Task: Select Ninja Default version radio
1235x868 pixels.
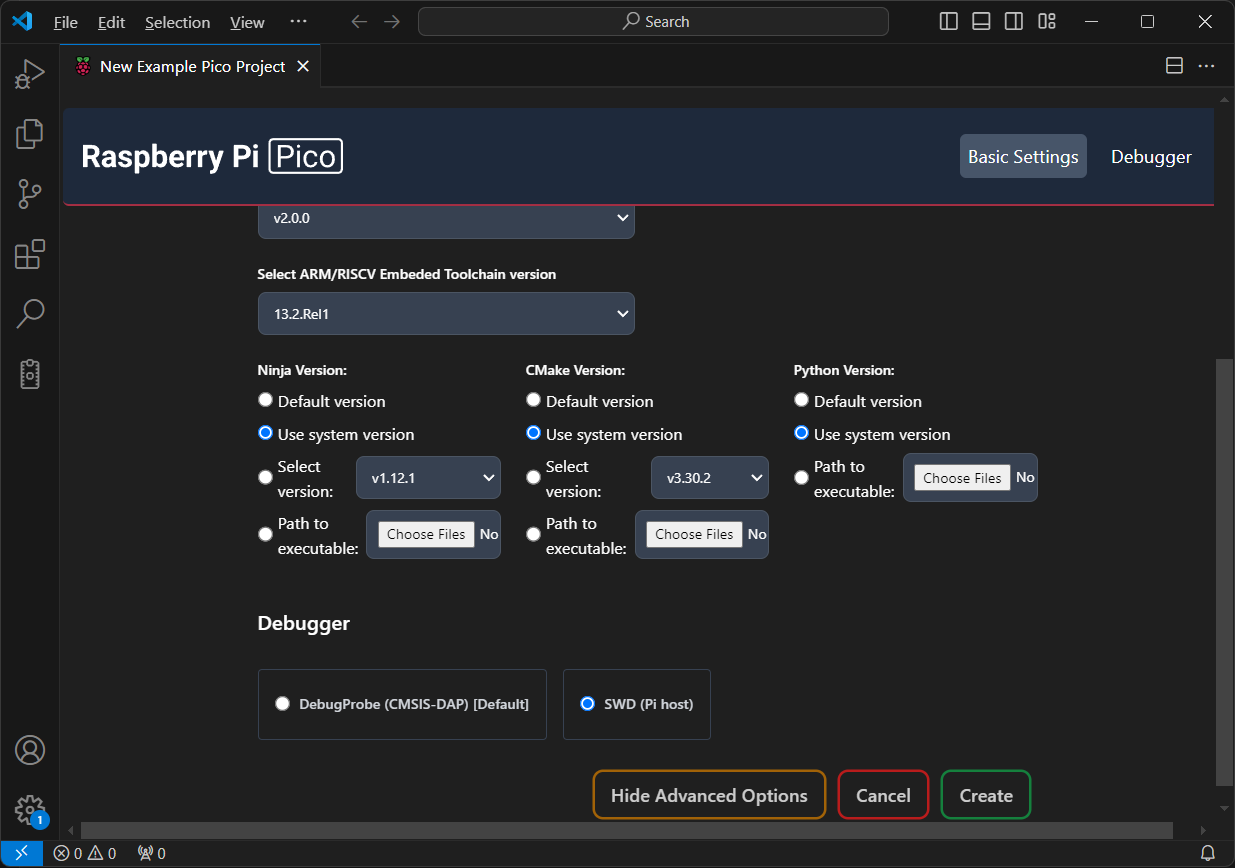Action: 265,400
